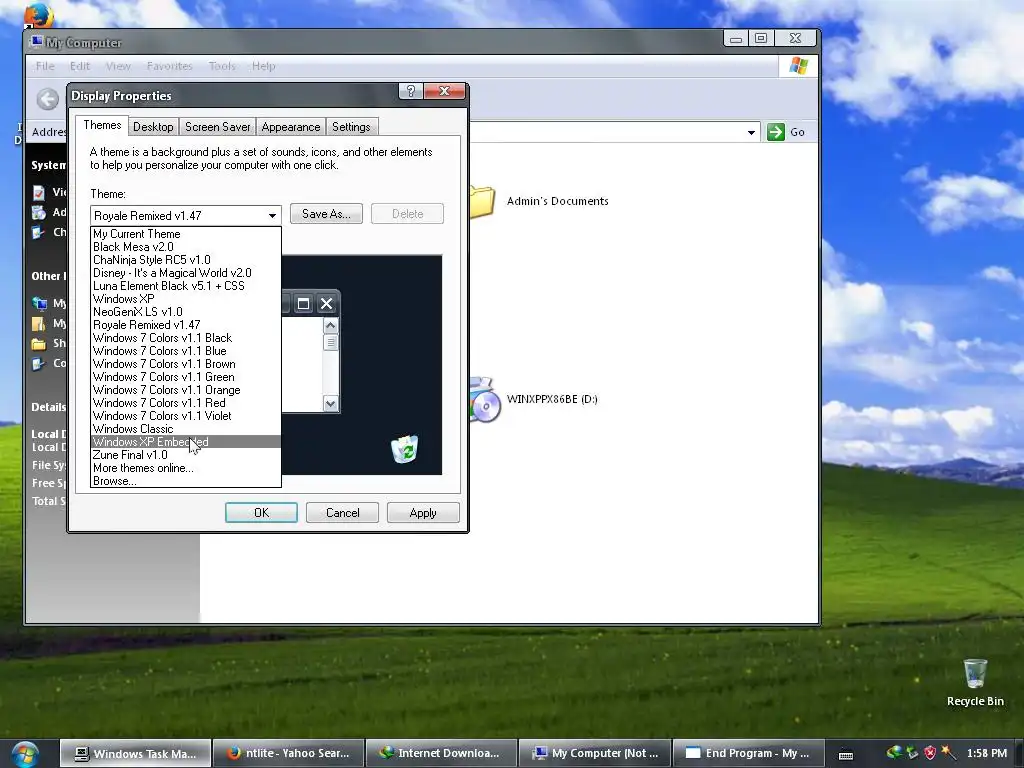Choose Windows 7 Colors v1.1 Blue
1024x768 pixels.
click(x=186, y=351)
